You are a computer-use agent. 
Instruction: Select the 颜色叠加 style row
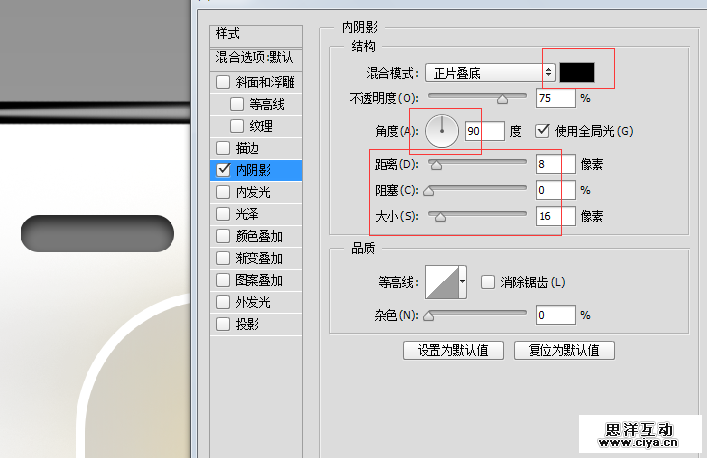256,236
